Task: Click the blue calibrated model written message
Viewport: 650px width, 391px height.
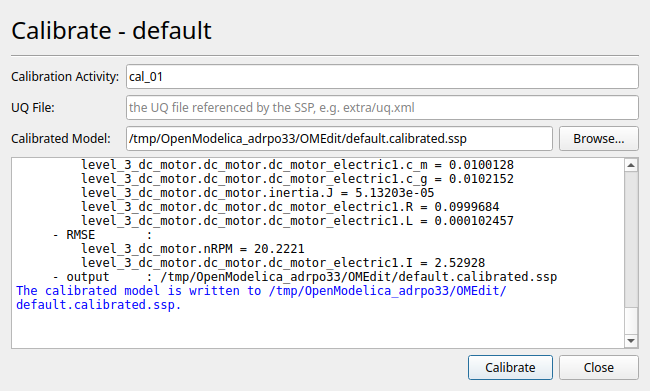Action: point(261,298)
